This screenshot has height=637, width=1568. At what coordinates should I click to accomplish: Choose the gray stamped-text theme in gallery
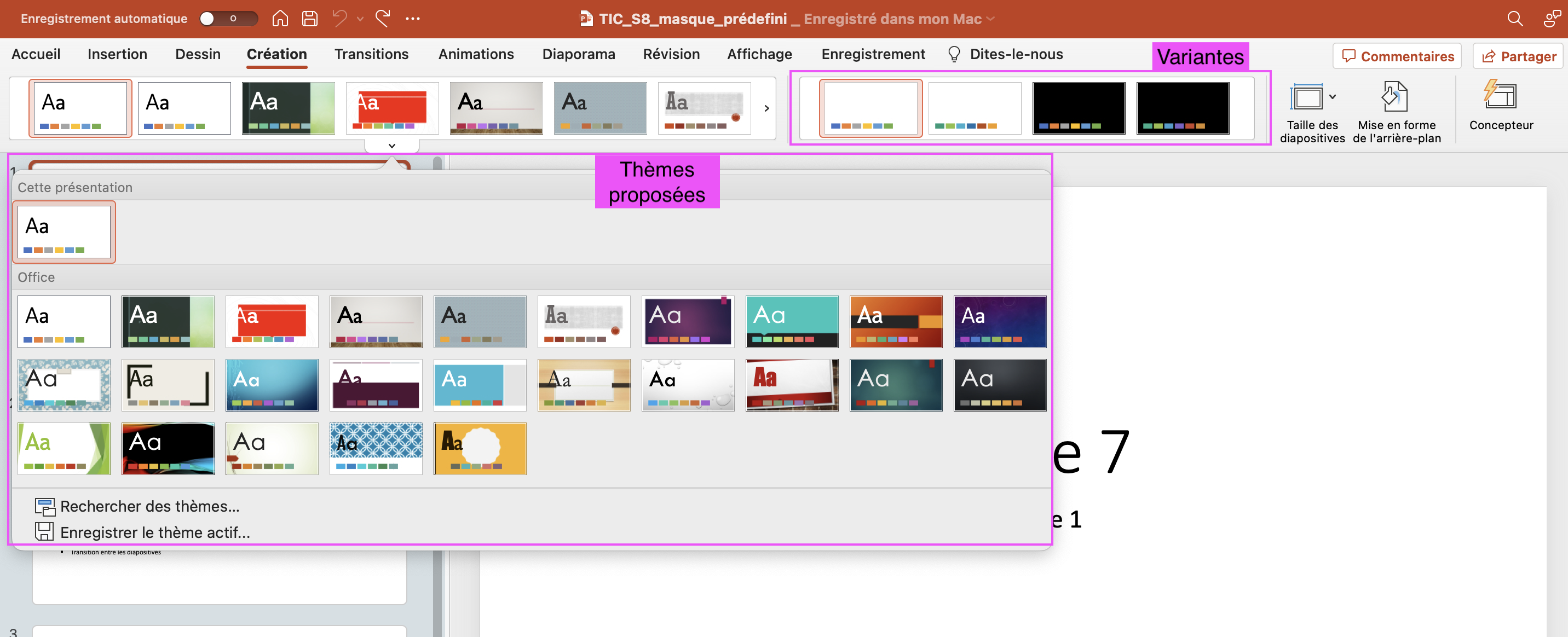point(584,322)
